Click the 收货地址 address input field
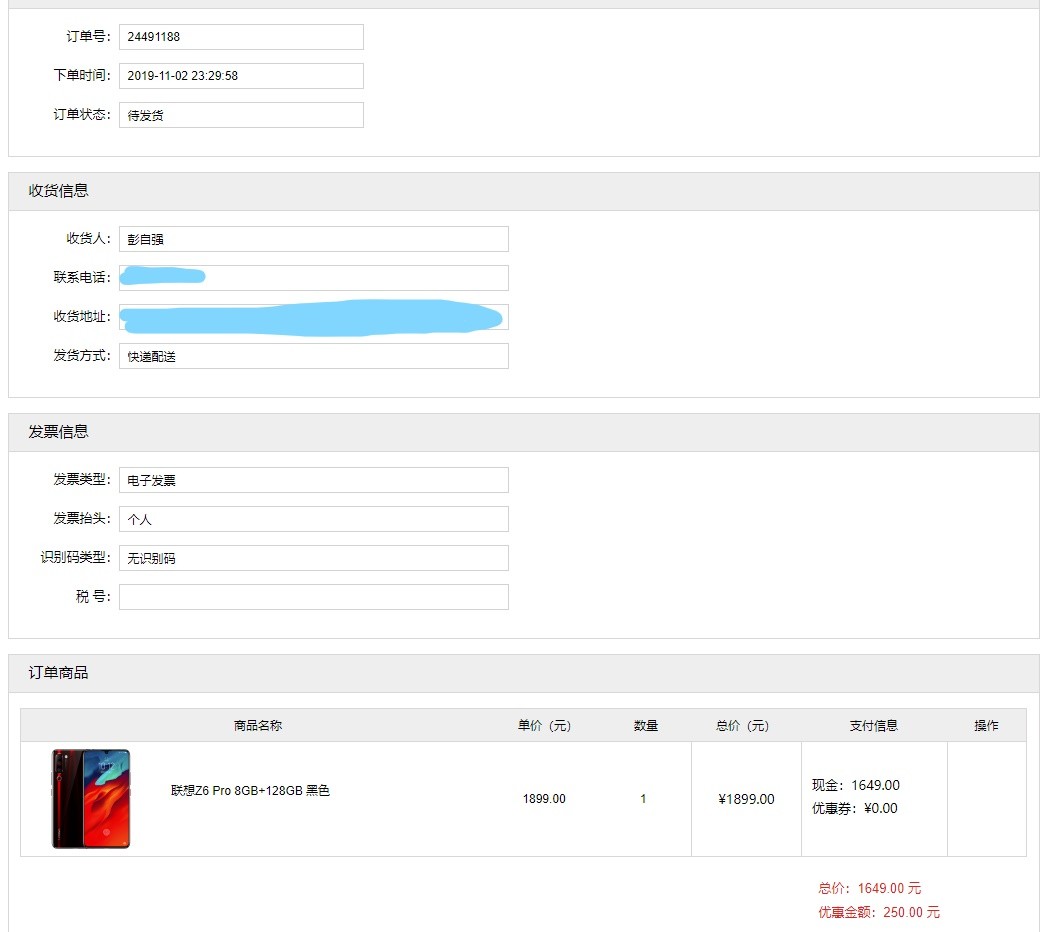The height and width of the screenshot is (932, 1042). tap(314, 317)
